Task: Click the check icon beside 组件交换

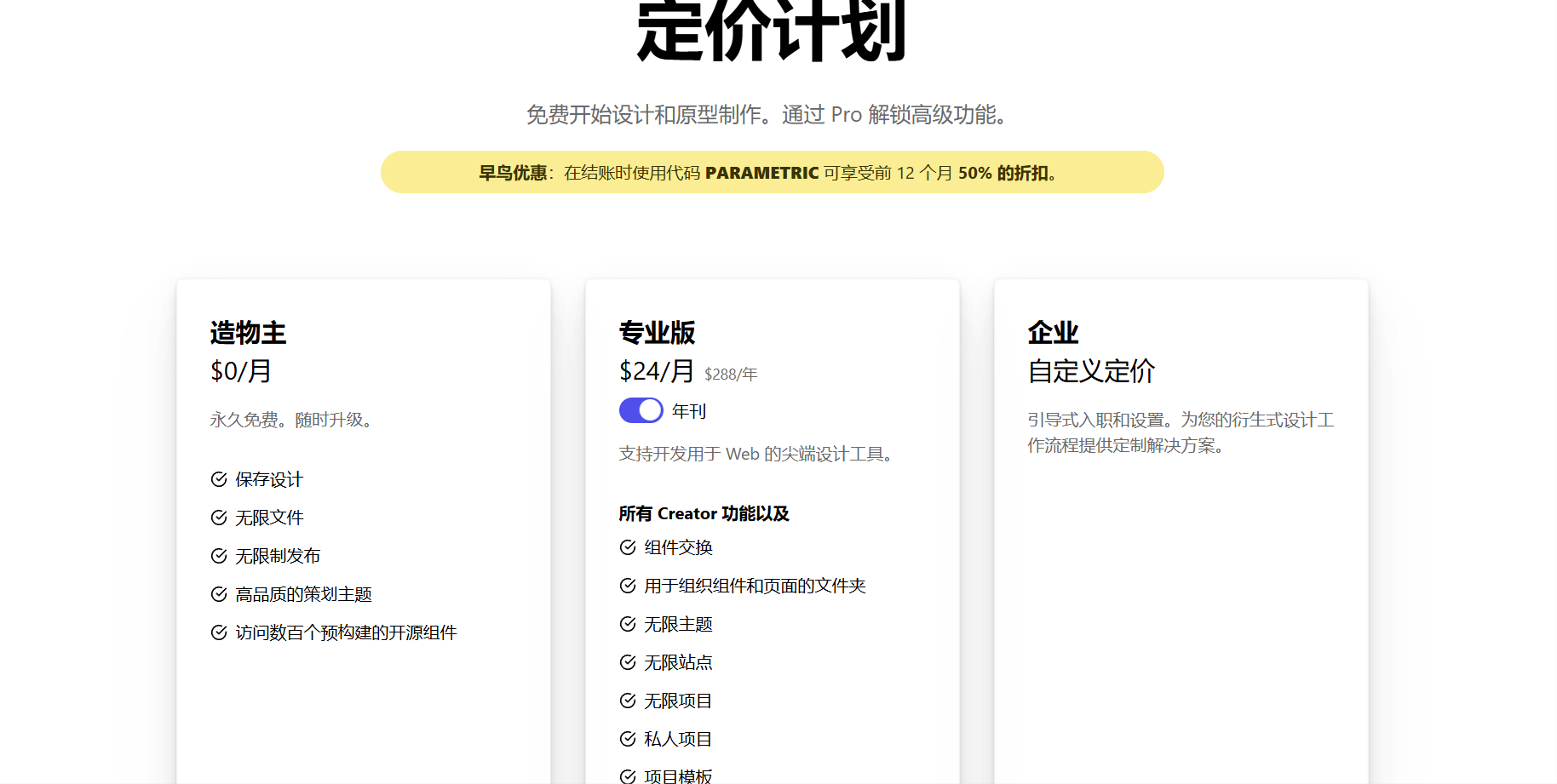Action: click(x=628, y=547)
